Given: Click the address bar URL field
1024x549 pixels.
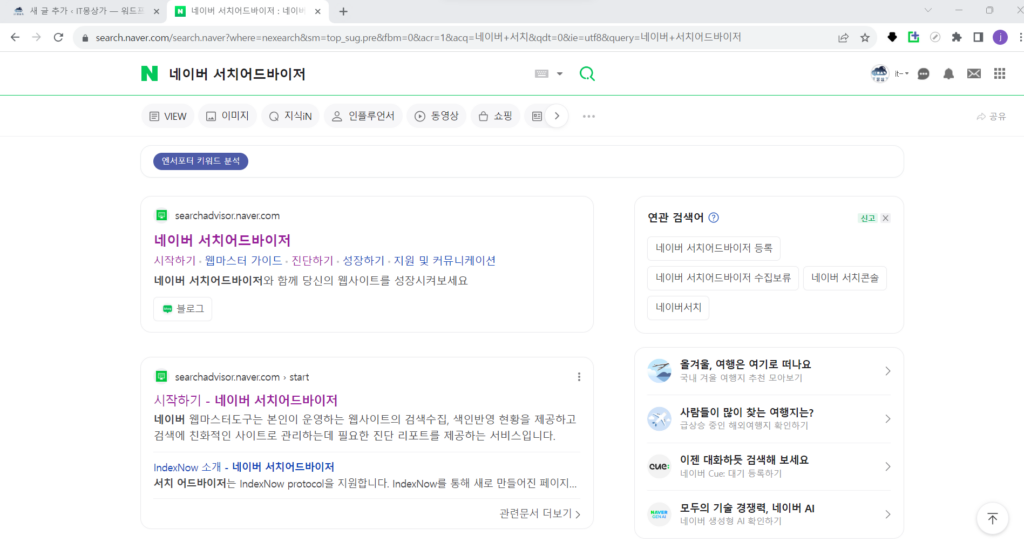Looking at the screenshot, I should point(418,38).
